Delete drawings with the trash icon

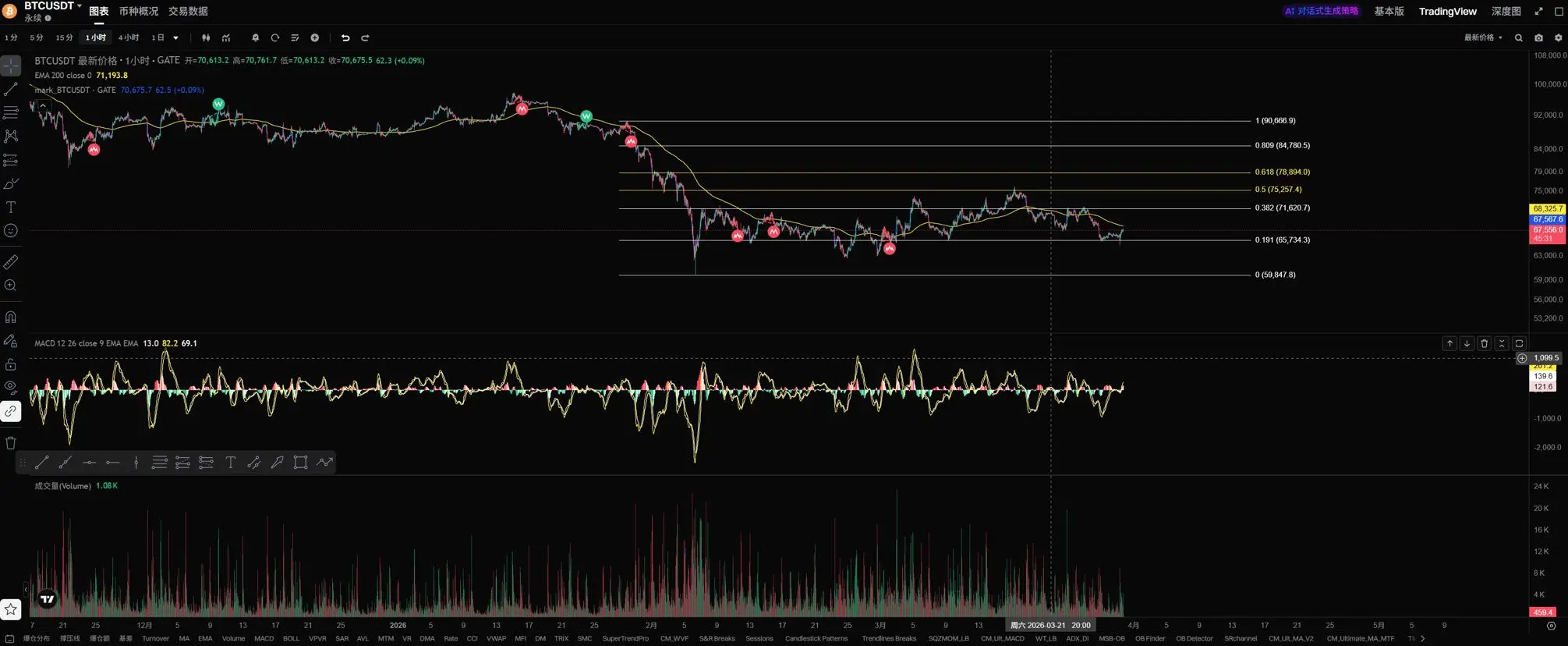pyautogui.click(x=11, y=442)
